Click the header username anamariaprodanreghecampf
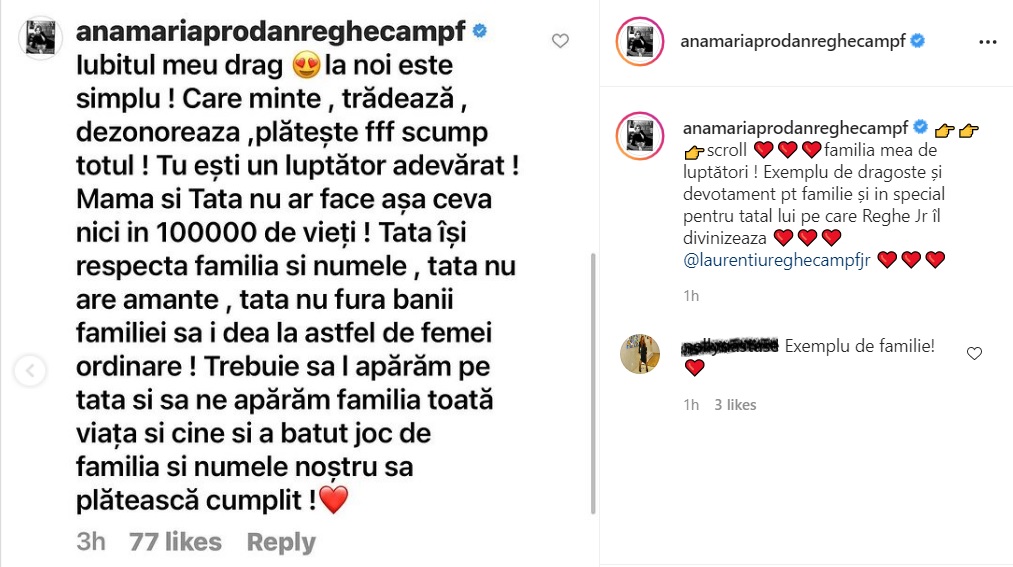 790,42
